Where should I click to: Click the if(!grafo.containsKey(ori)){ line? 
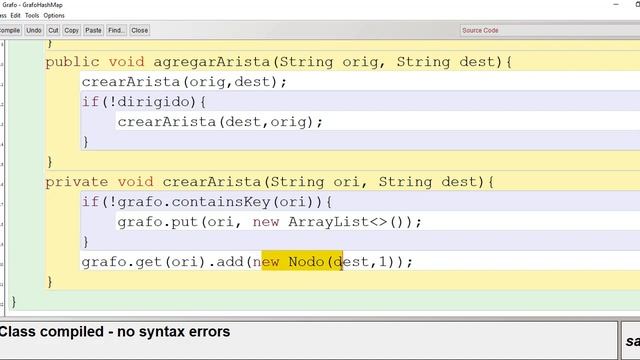point(207,202)
